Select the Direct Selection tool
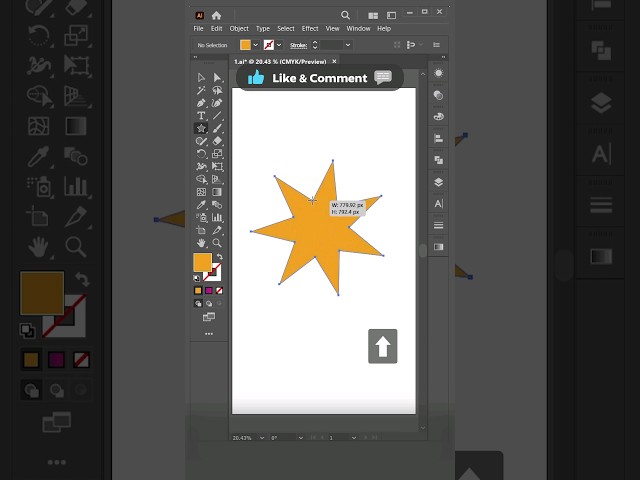The image size is (640, 480). pos(217,78)
